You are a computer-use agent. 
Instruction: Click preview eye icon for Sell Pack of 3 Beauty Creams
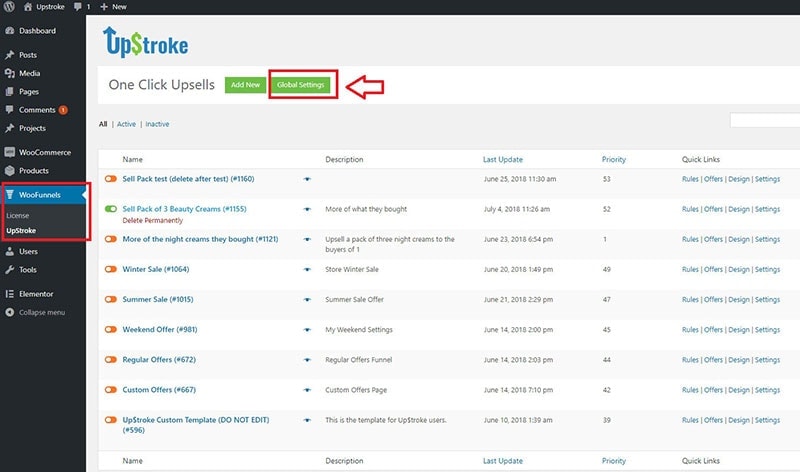point(307,209)
